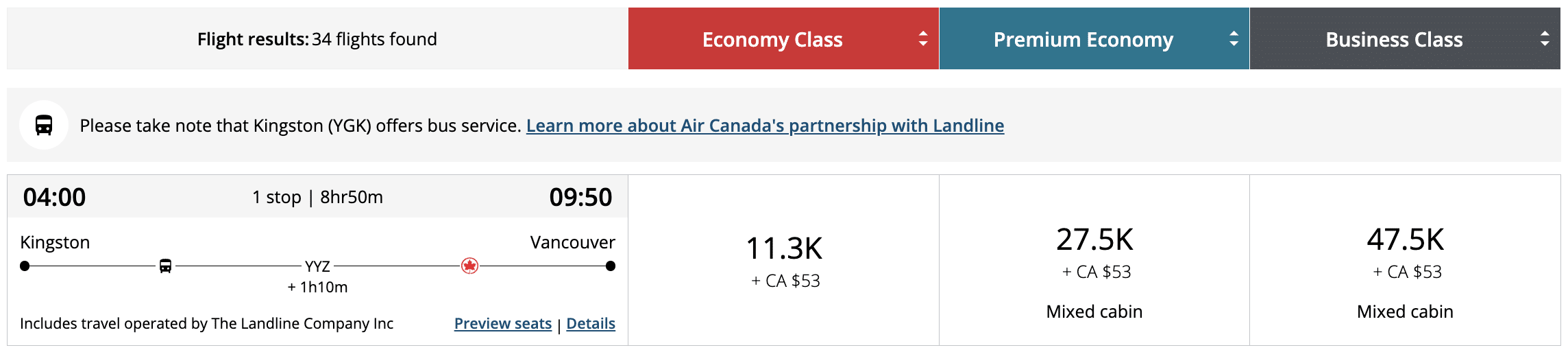Select the 11.3K Economy fare
This screenshot has height=350, width=1568.
tap(784, 260)
